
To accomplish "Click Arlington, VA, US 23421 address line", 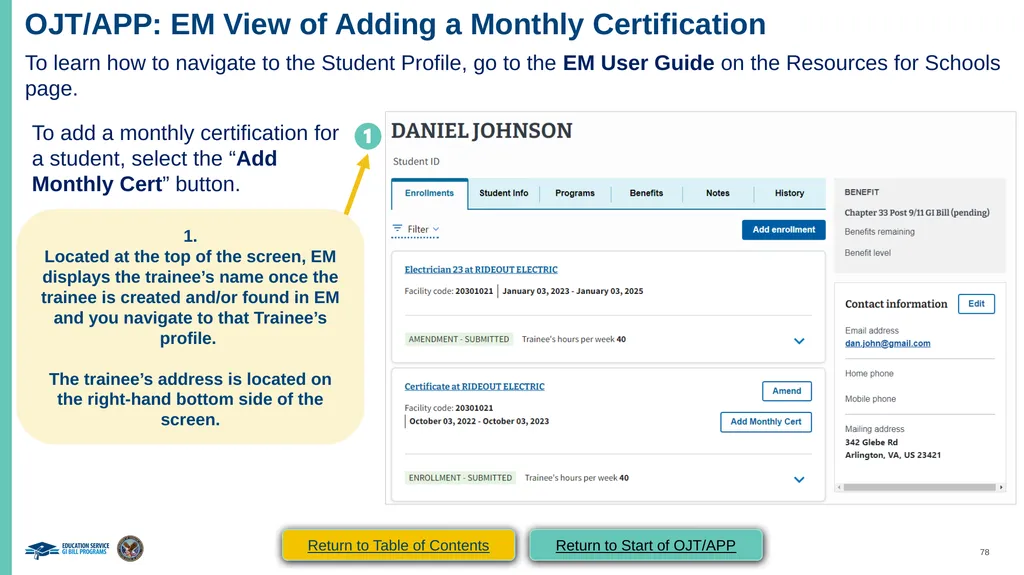I will [893, 455].
